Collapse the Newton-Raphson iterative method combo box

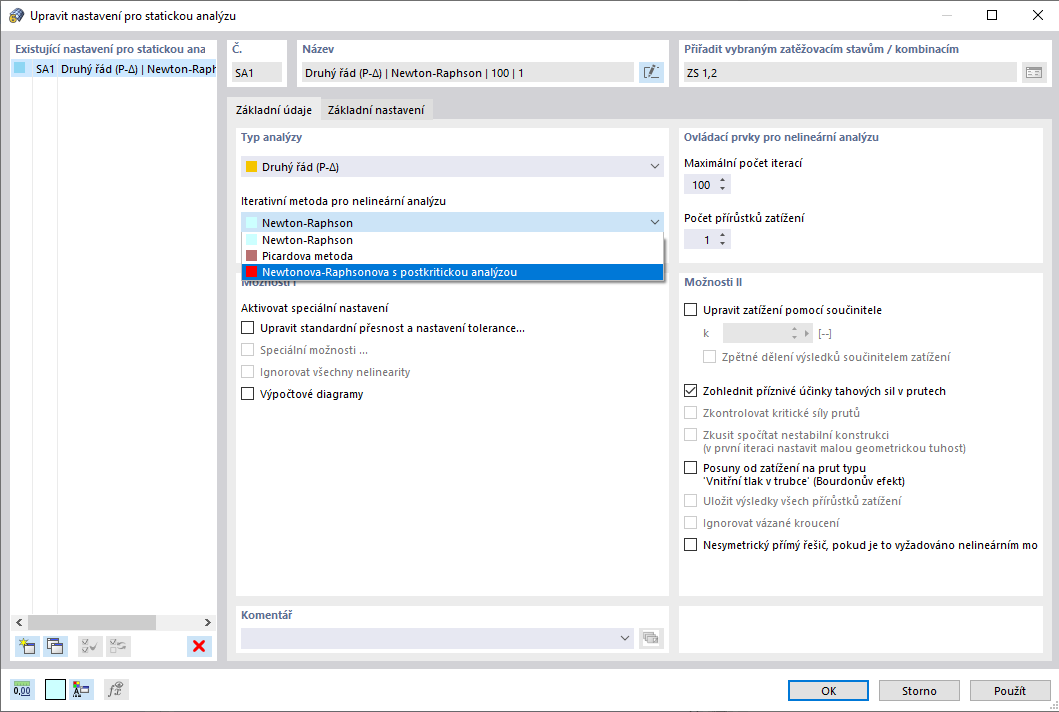coord(654,223)
